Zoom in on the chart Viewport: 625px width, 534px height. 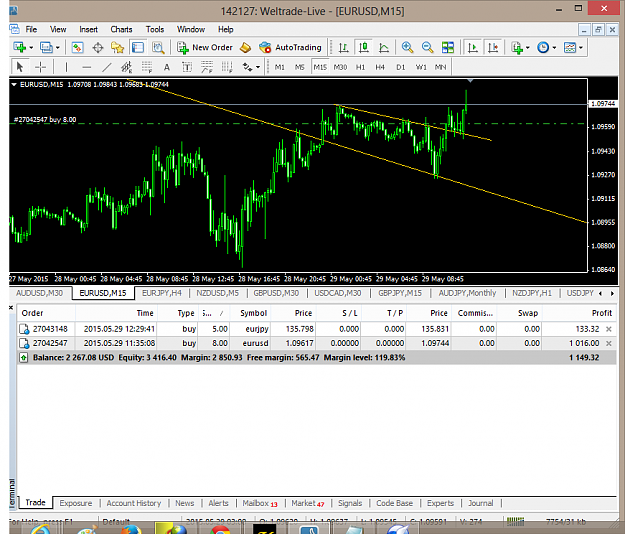tap(407, 47)
